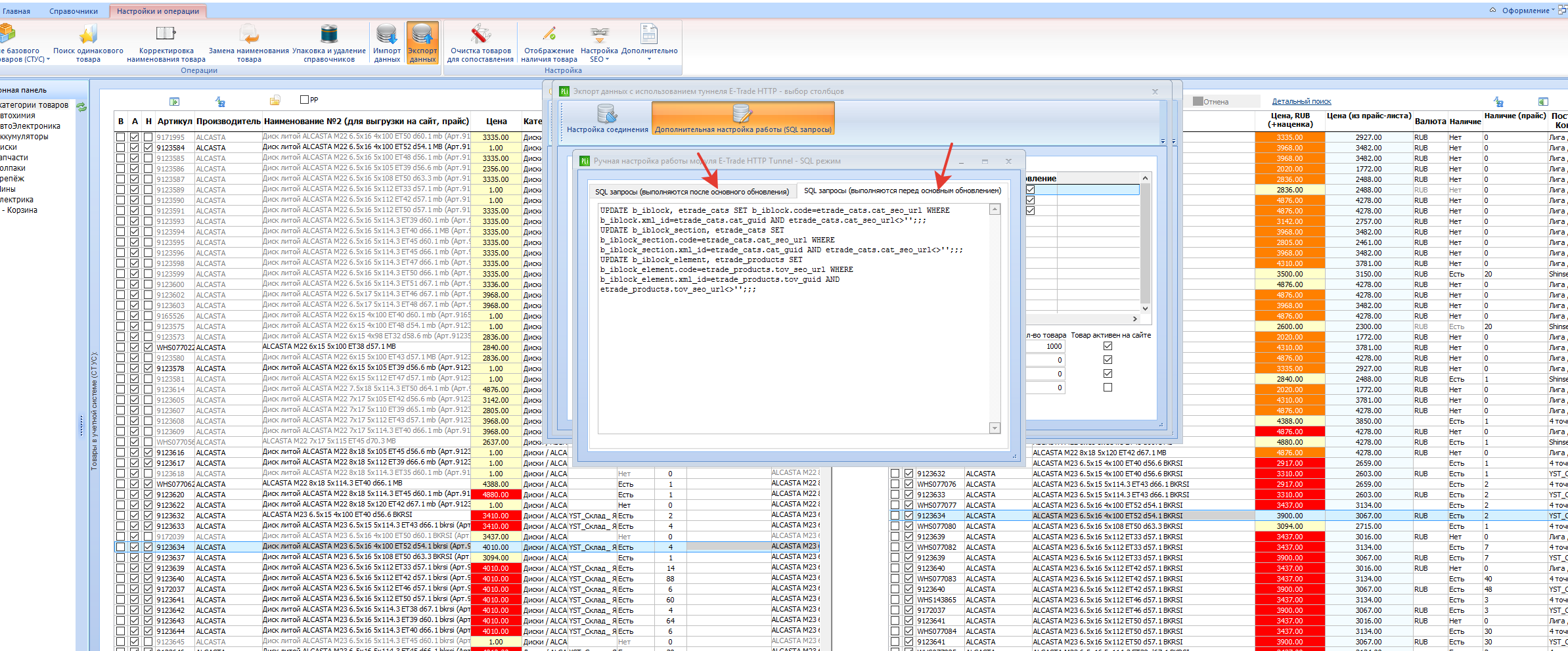Select the Автоэлектроника category
This screenshot has width=1568, height=651.
(x=30, y=126)
